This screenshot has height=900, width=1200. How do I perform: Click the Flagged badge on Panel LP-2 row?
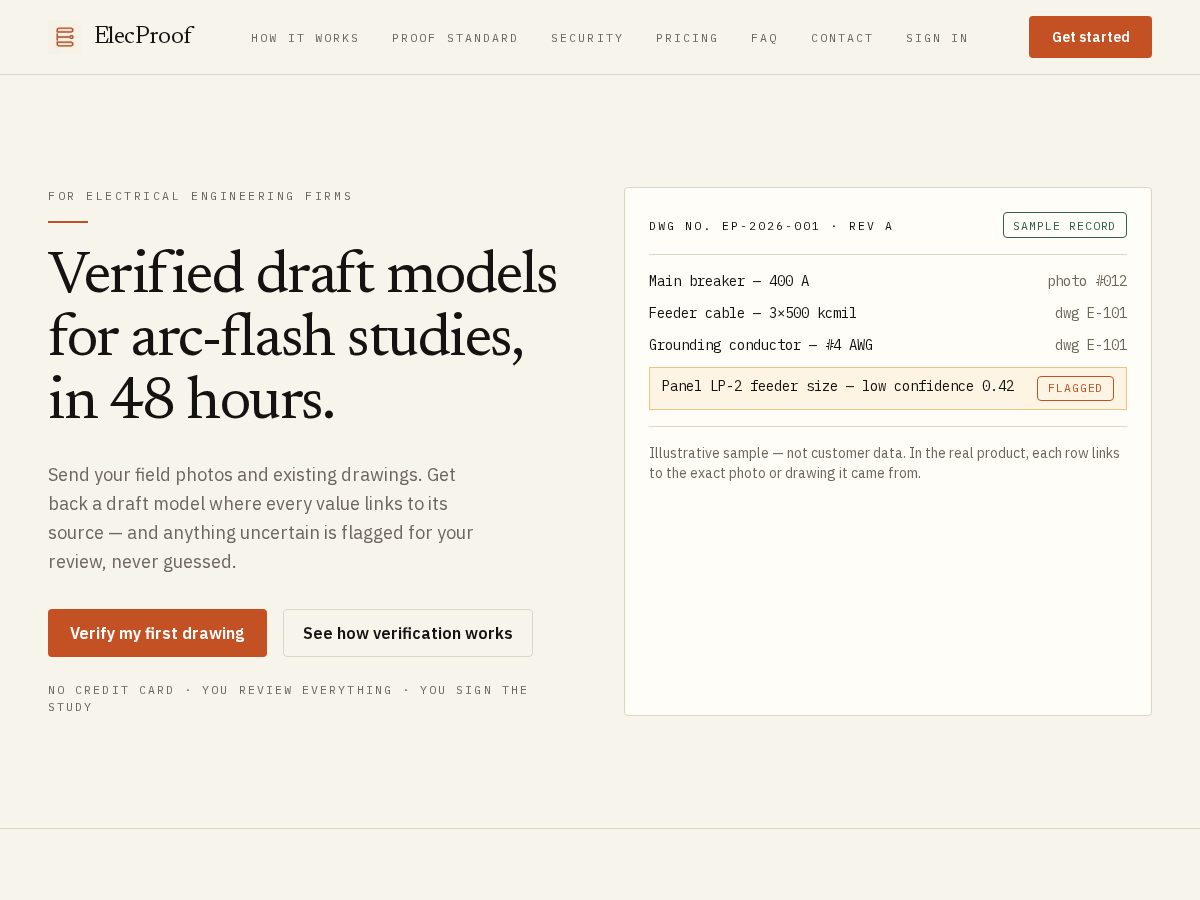click(1075, 388)
